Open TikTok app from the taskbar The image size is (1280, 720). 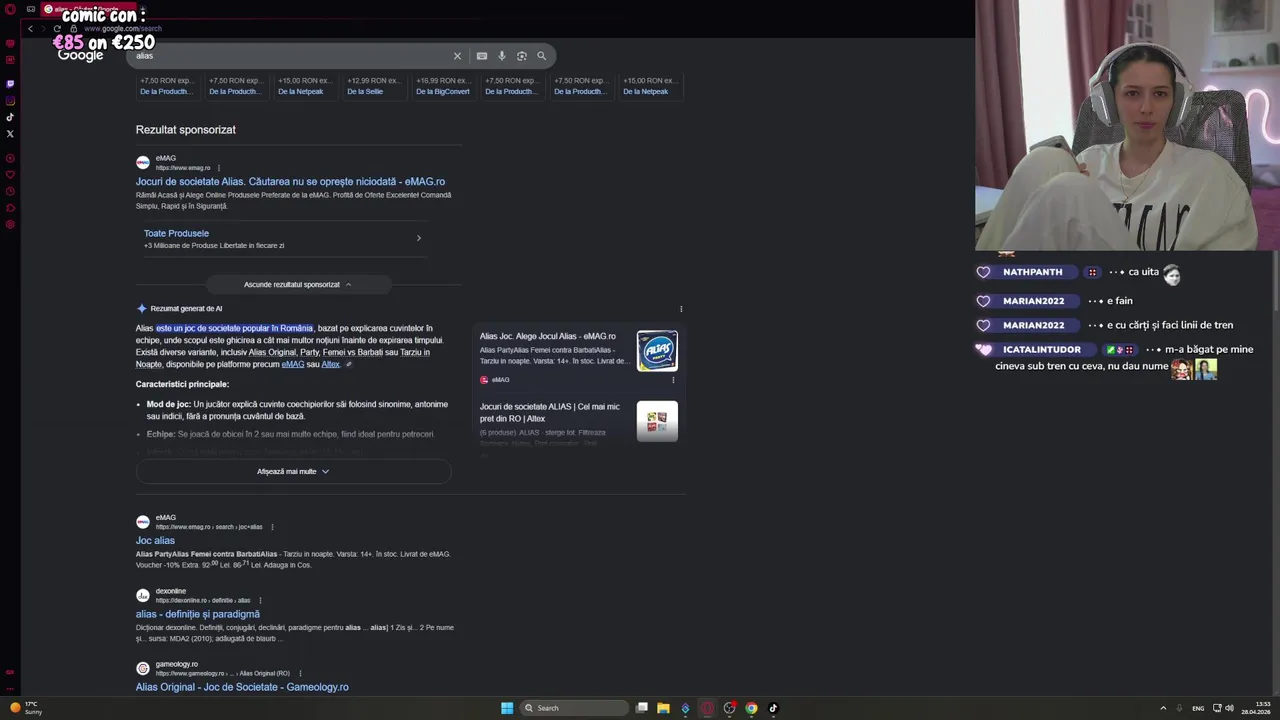click(773, 708)
